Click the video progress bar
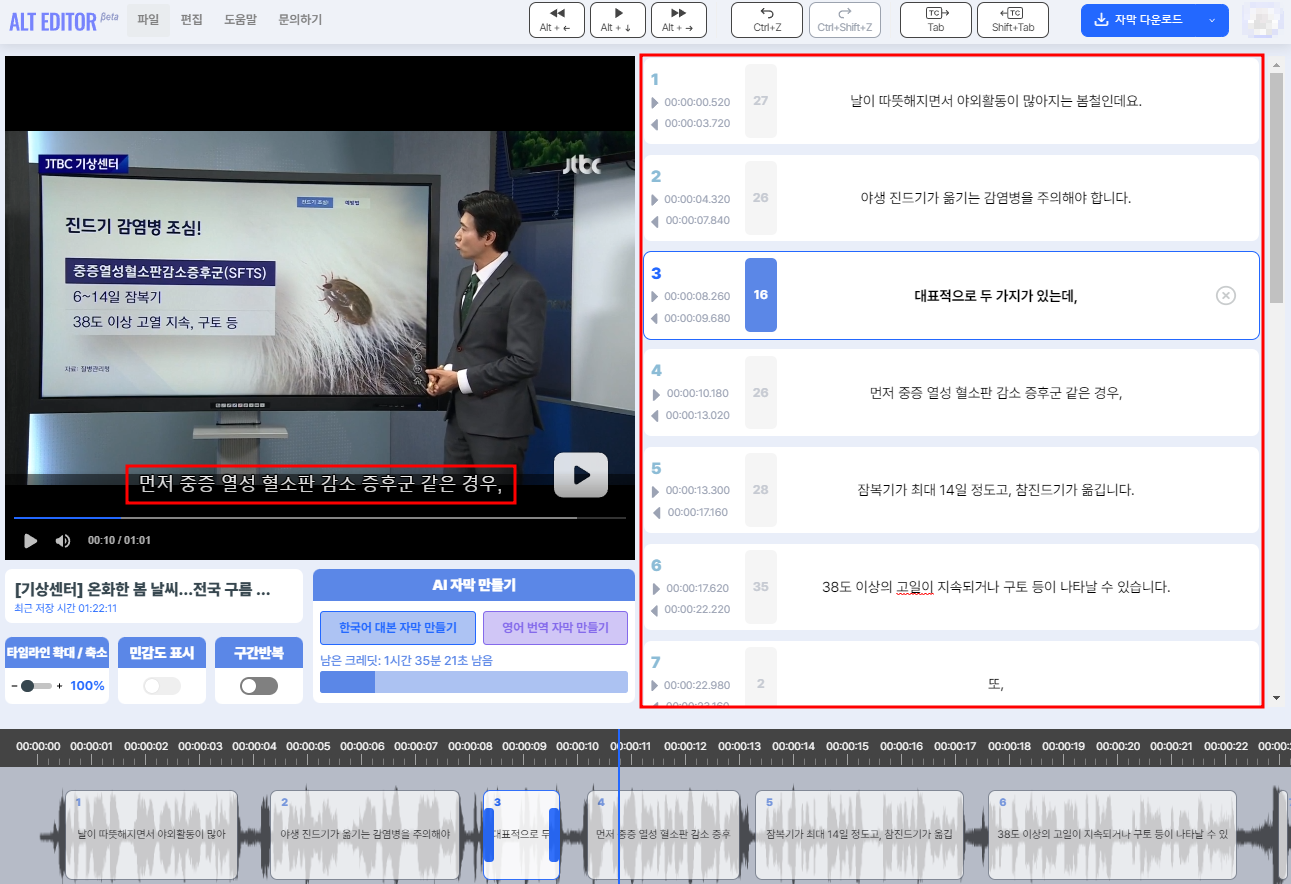The width and height of the screenshot is (1291, 884). coord(320,518)
